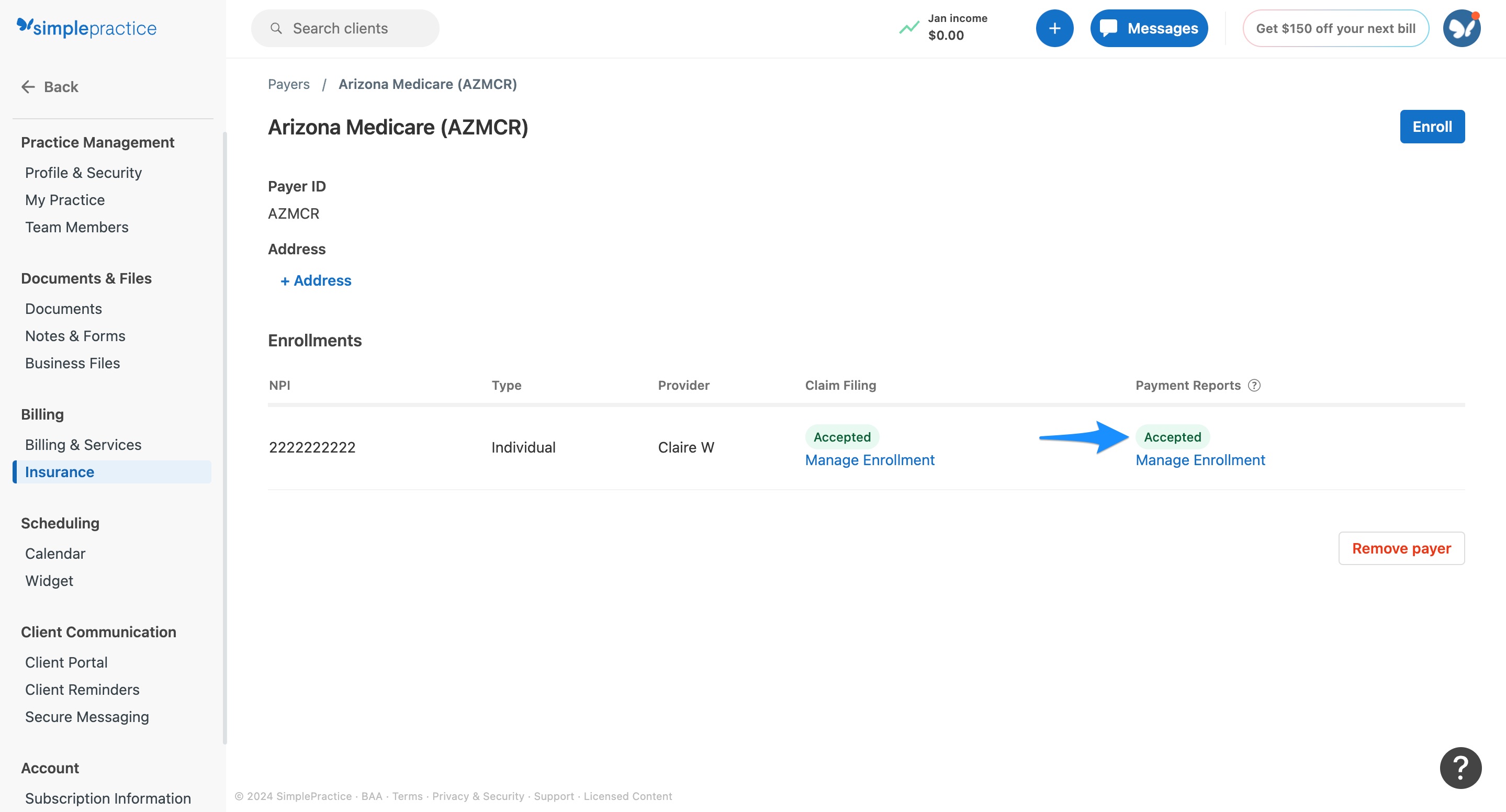
Task: Open Billing & Services from sidebar
Action: (x=83, y=444)
